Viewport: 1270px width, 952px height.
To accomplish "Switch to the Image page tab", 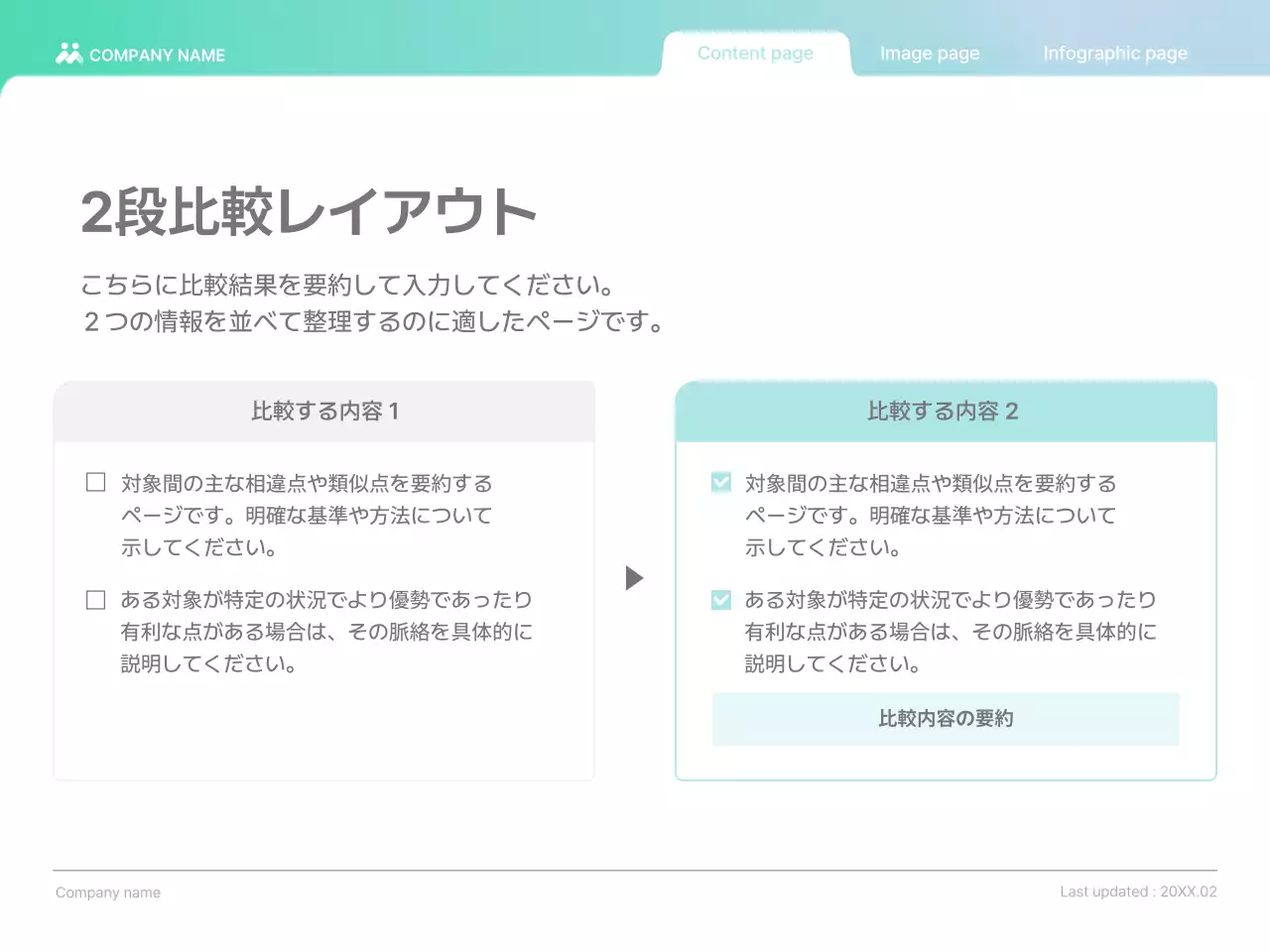I will (929, 53).
